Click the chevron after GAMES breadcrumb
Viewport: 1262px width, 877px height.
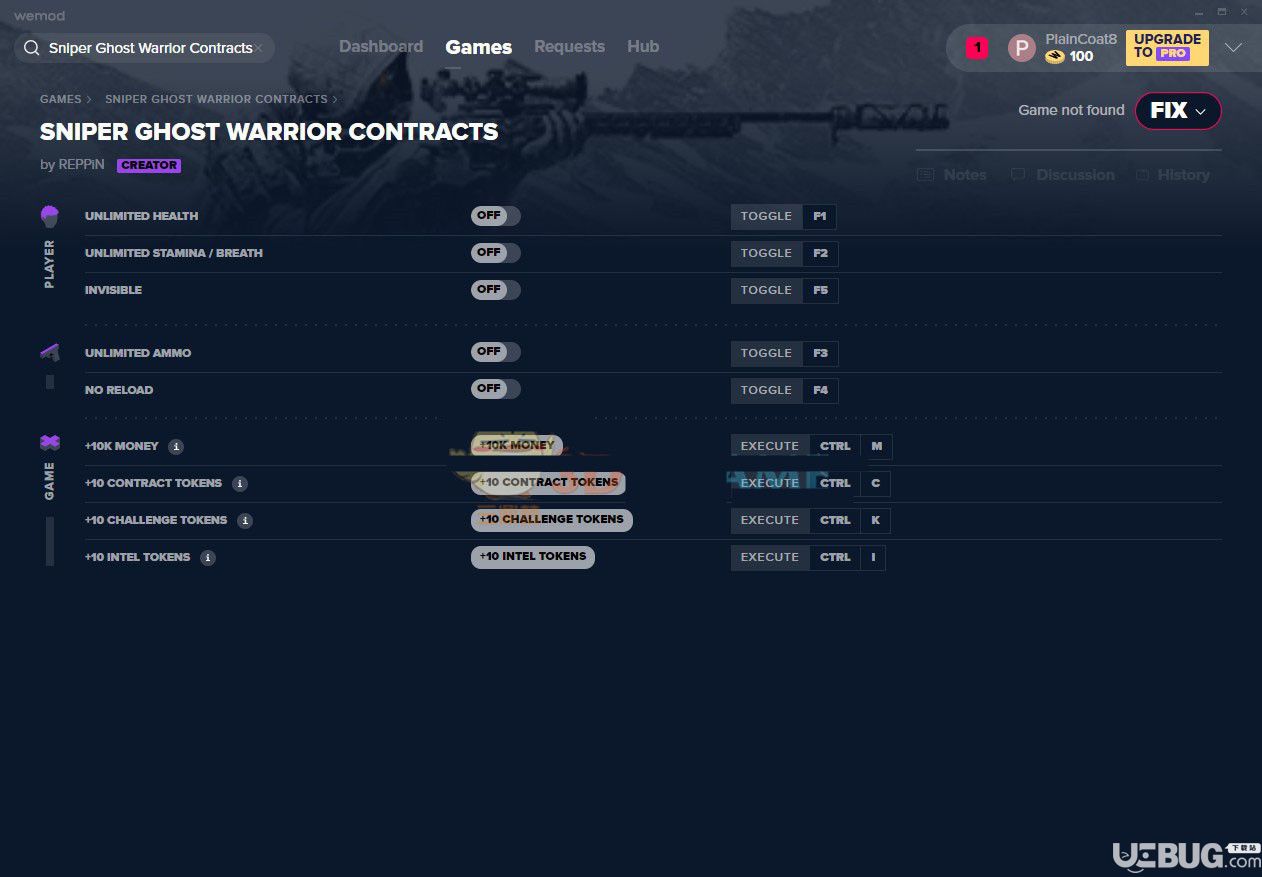pyautogui.click(x=89, y=100)
